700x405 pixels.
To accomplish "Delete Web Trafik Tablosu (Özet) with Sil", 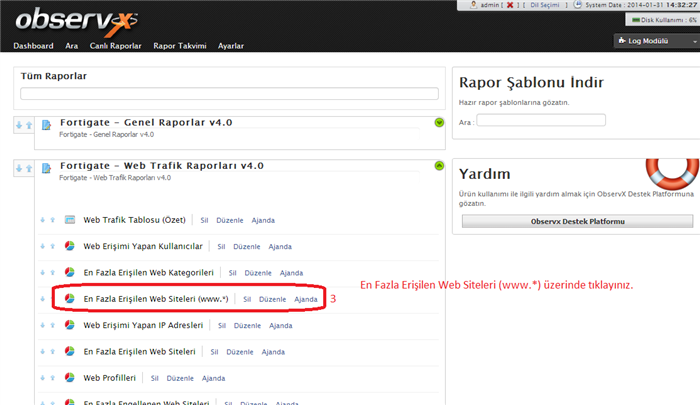I will 204,220.
